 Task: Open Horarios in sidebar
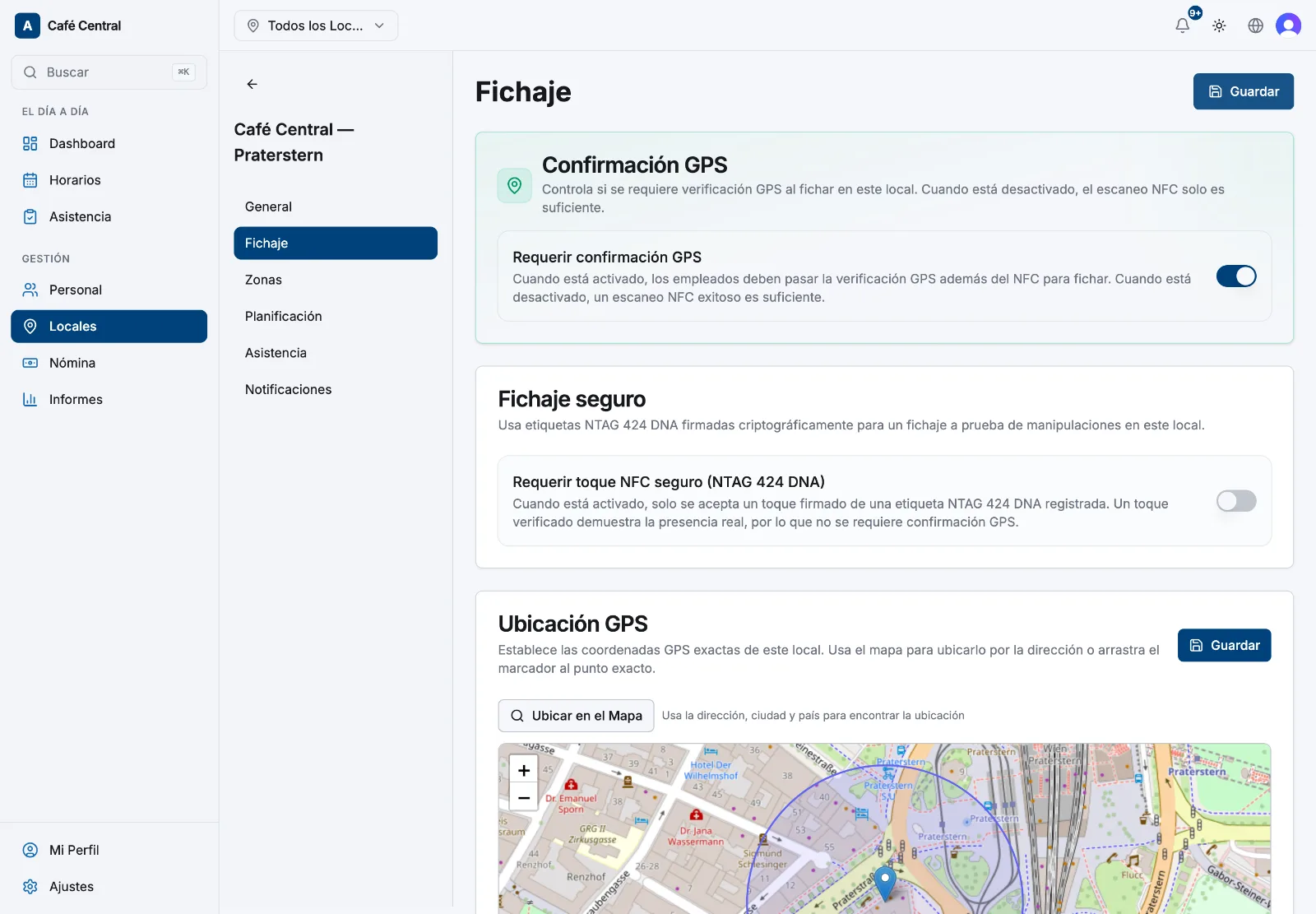pyautogui.click(x=109, y=180)
